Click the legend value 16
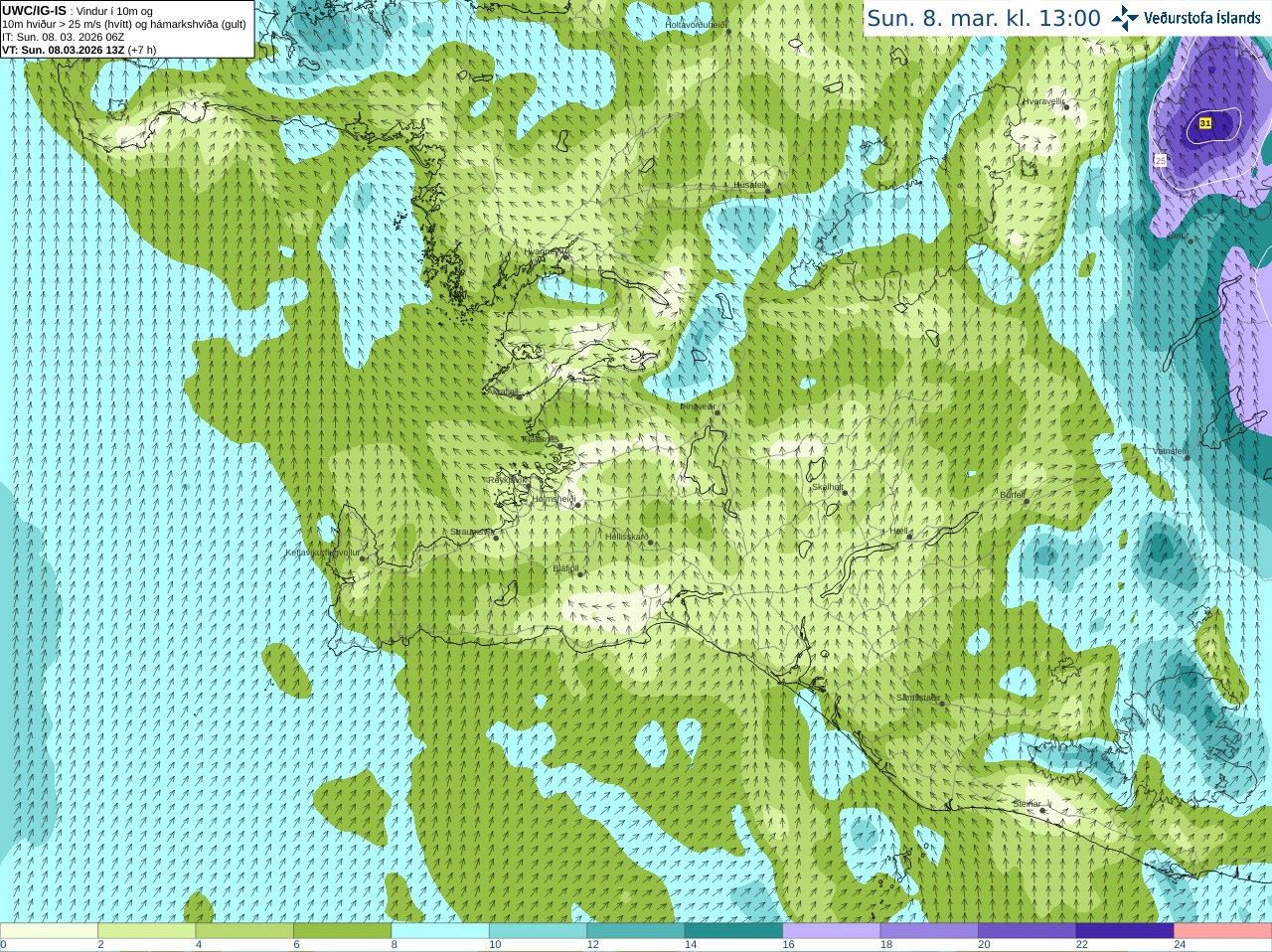Screen dimensions: 1272x952 tap(789, 945)
